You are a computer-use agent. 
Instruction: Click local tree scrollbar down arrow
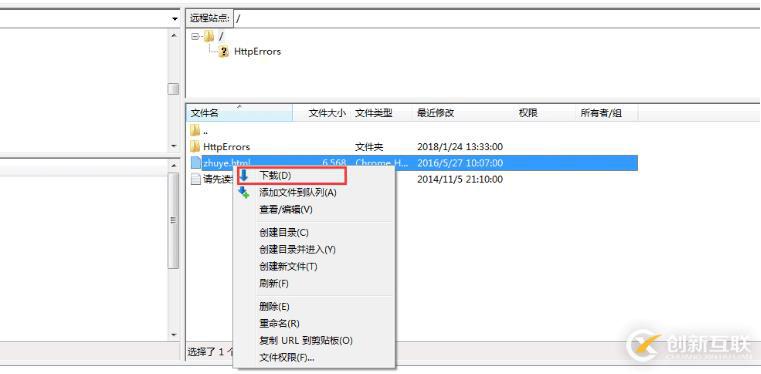[174, 146]
